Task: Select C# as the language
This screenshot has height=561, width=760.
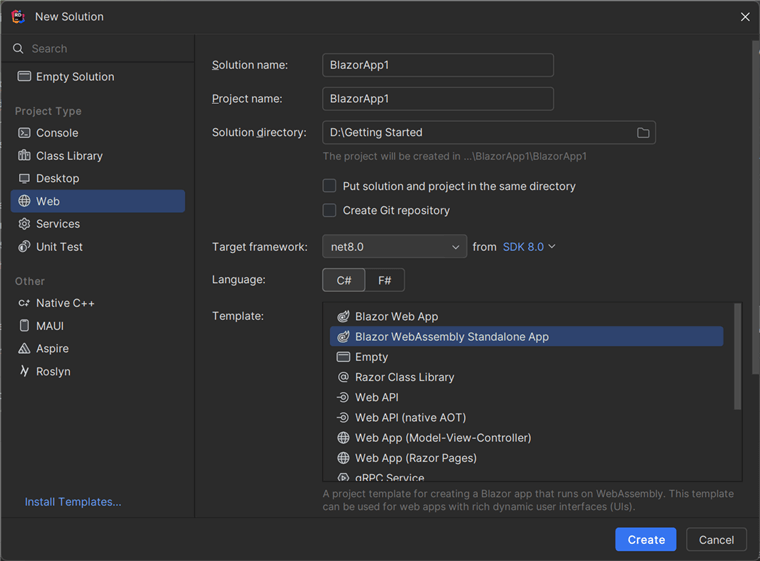Action: 344,280
